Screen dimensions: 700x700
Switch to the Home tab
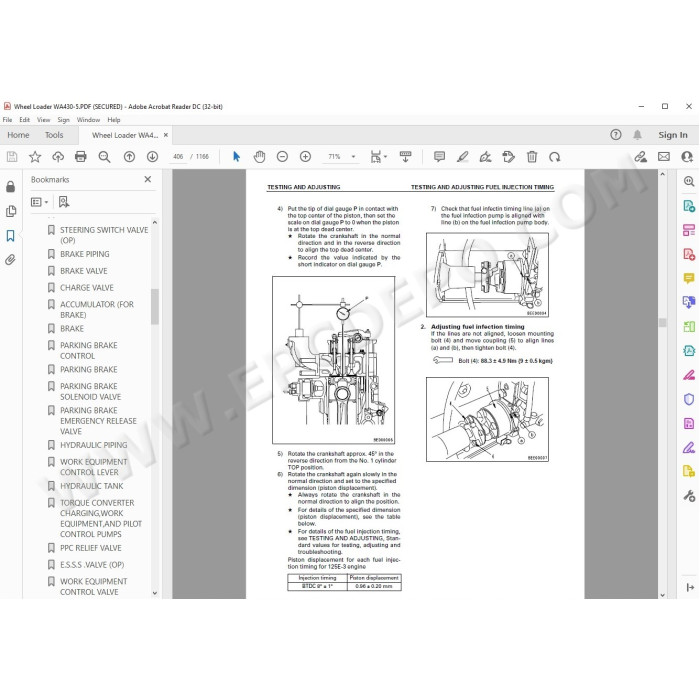(x=18, y=135)
